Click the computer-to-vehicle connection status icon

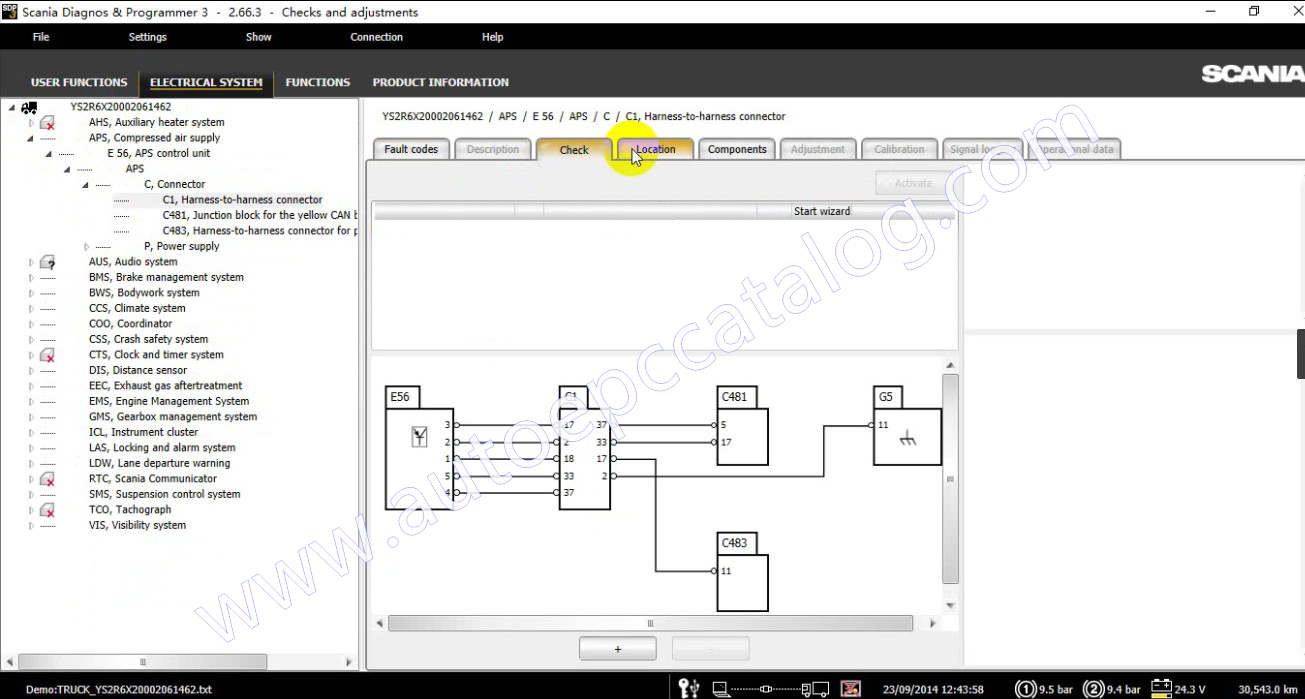click(770, 688)
